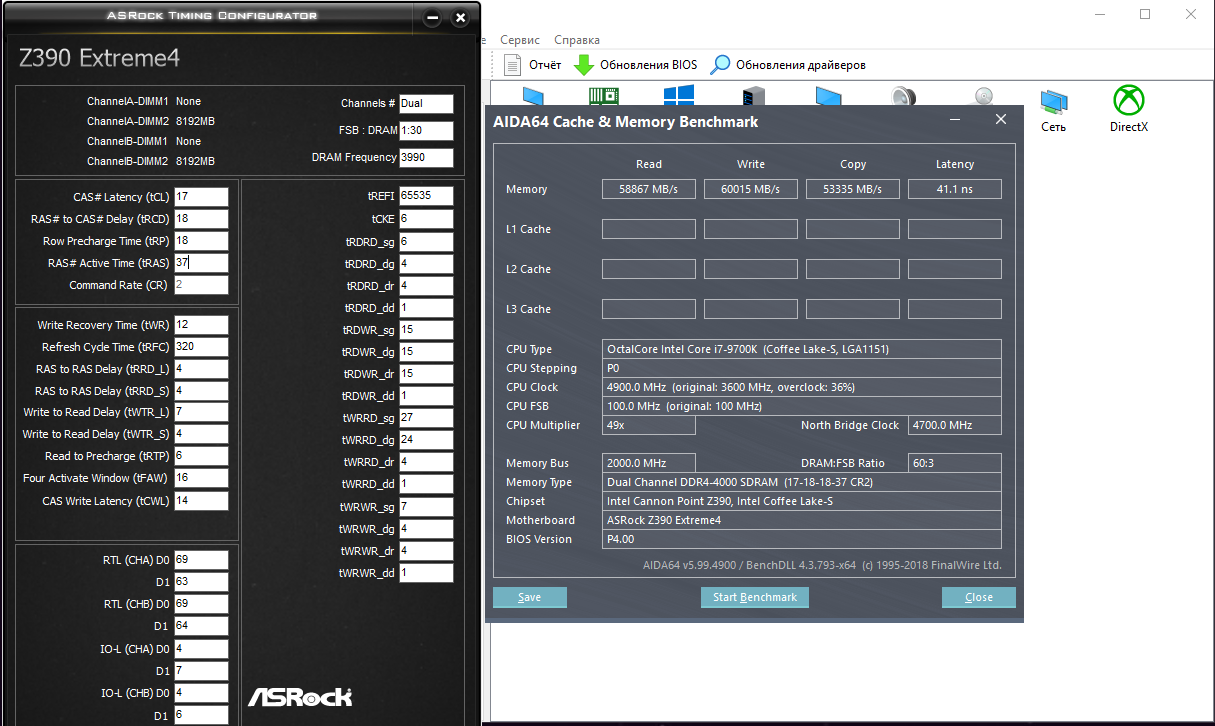Click the tRRD_S field
This screenshot has height=726, width=1215.
pyautogui.click(x=201, y=391)
